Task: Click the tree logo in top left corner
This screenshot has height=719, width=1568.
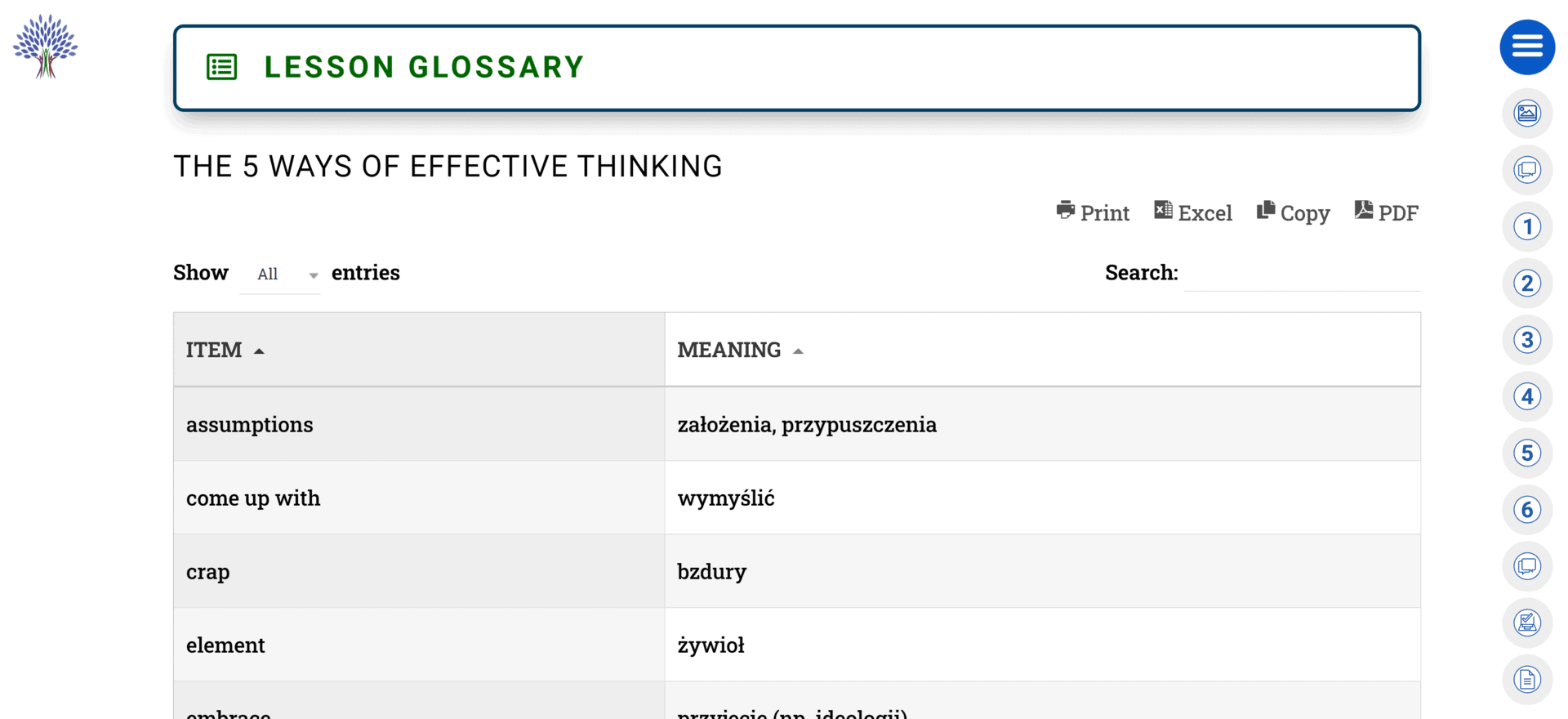Action: (45, 47)
